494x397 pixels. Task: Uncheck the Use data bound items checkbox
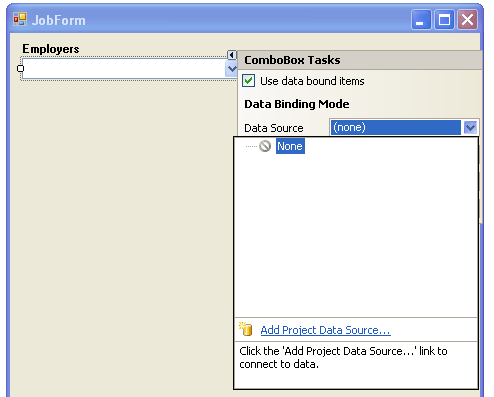coord(249,81)
